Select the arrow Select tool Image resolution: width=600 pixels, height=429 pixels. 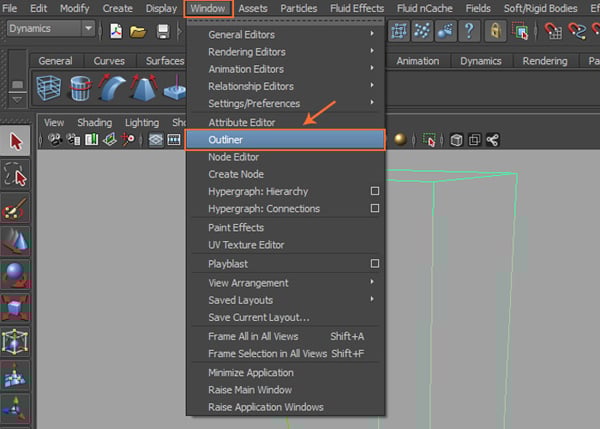pyautogui.click(x=15, y=141)
